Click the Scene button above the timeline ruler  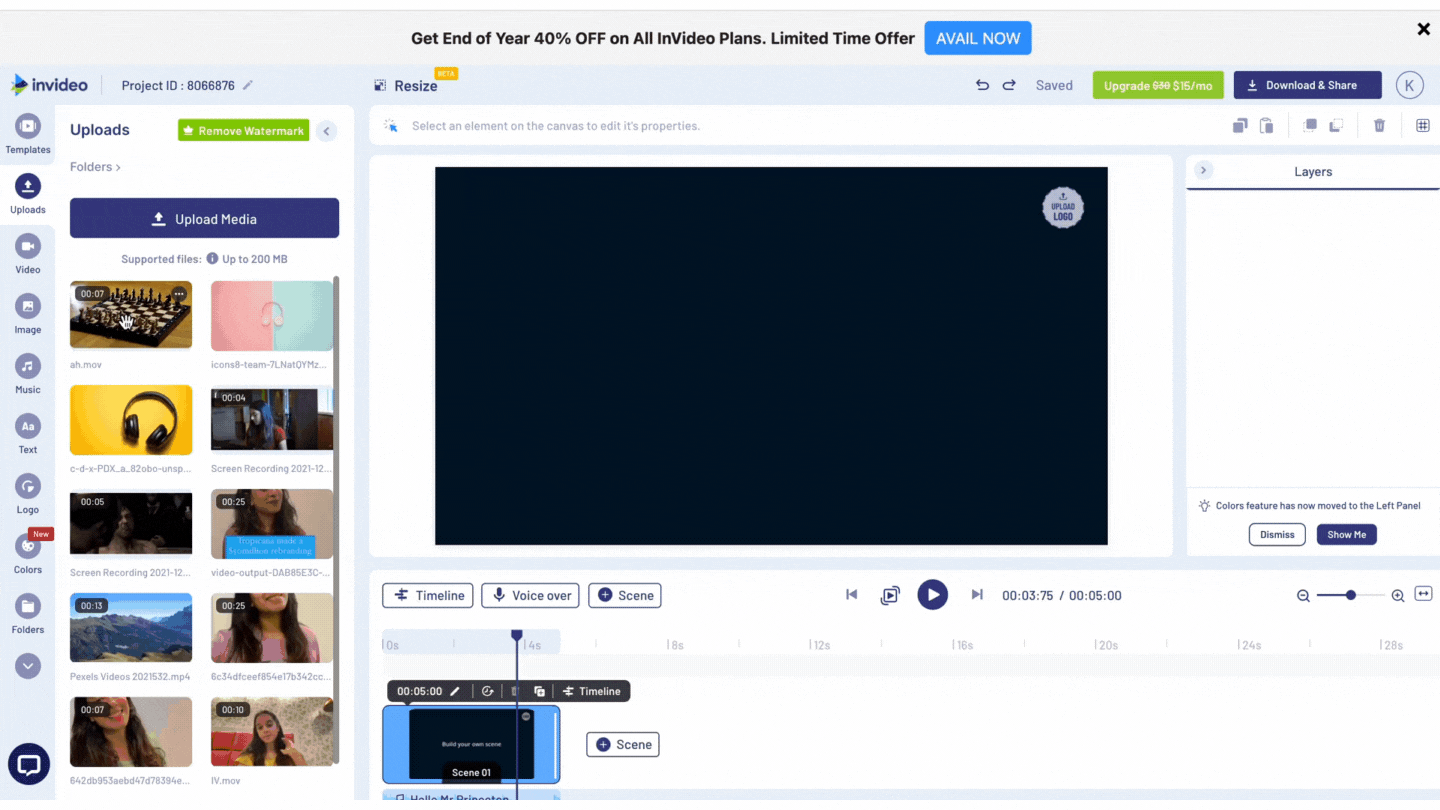click(x=625, y=596)
